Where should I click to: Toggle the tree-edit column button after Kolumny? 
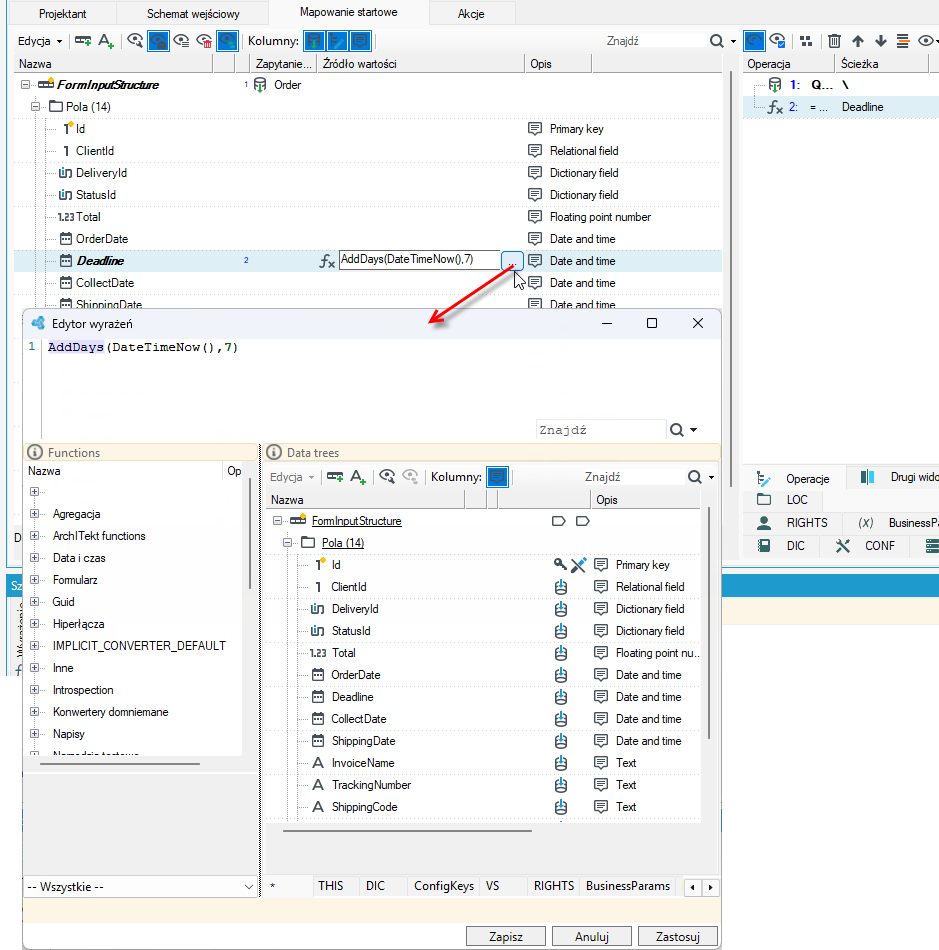337,41
